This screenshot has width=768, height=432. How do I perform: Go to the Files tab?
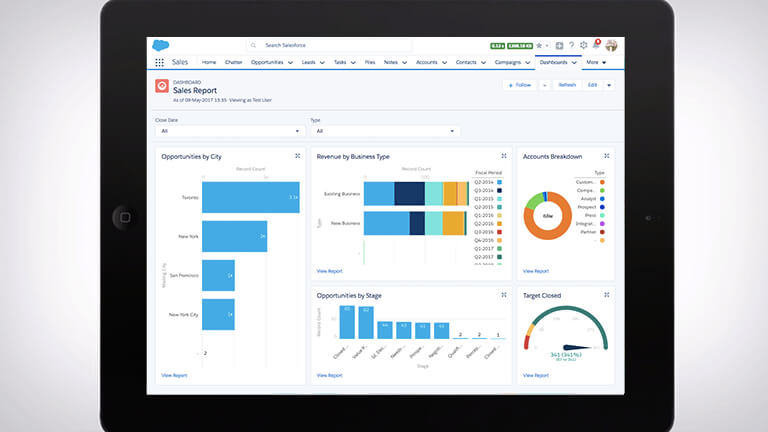(x=370, y=62)
